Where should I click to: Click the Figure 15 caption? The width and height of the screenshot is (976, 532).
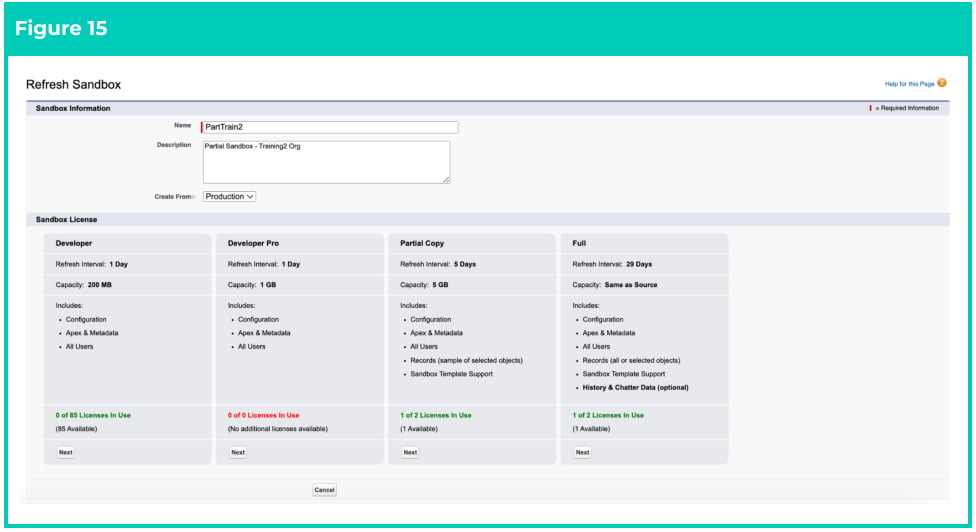click(x=61, y=28)
